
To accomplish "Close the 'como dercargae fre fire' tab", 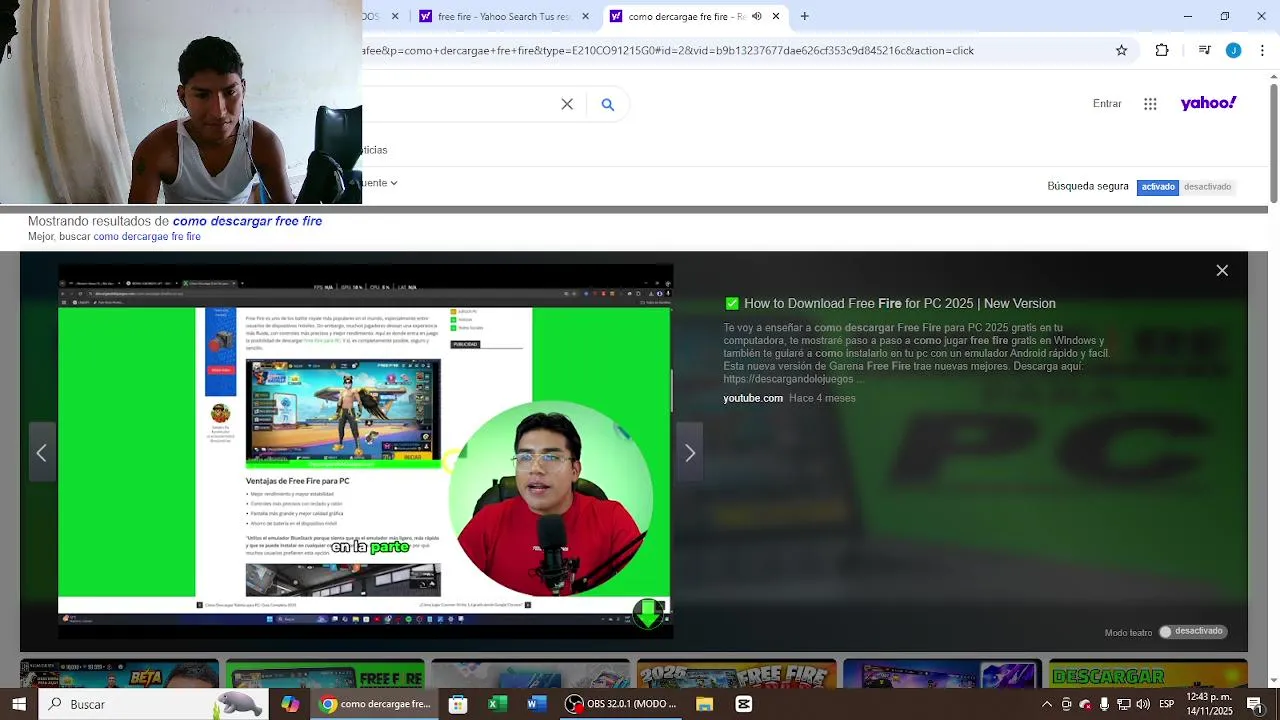I will point(775,16).
